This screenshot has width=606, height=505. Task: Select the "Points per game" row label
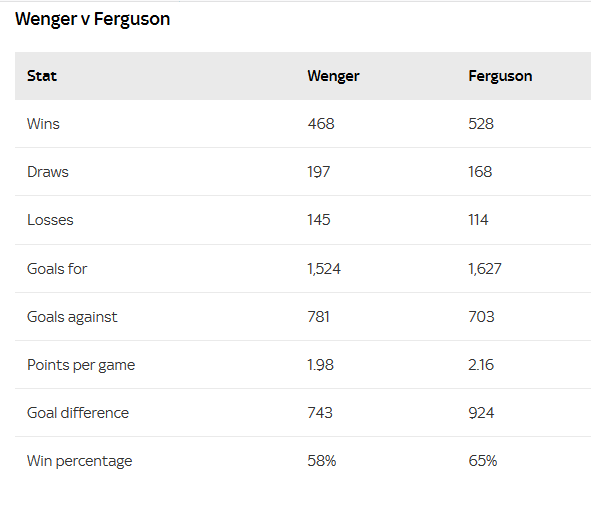(x=81, y=365)
